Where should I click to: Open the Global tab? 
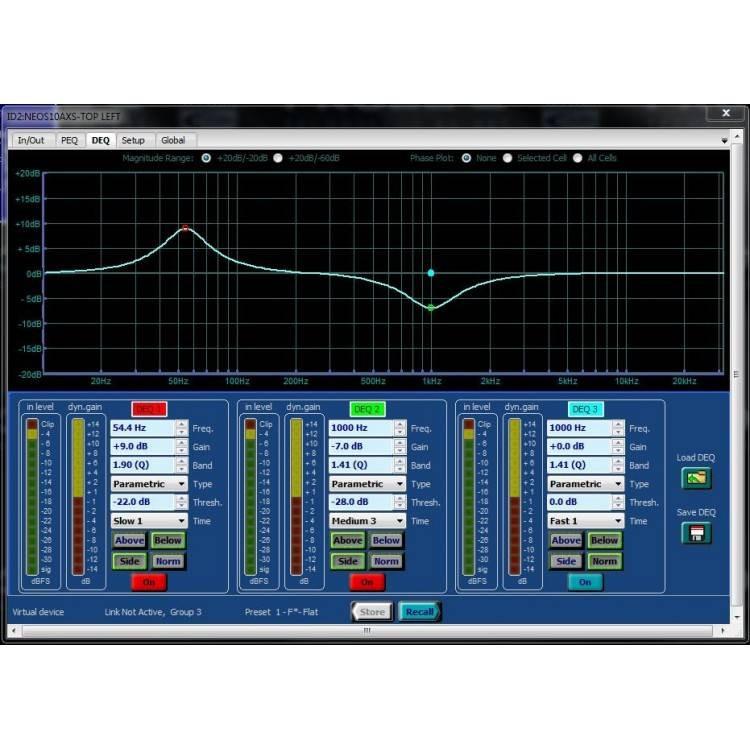click(173, 141)
